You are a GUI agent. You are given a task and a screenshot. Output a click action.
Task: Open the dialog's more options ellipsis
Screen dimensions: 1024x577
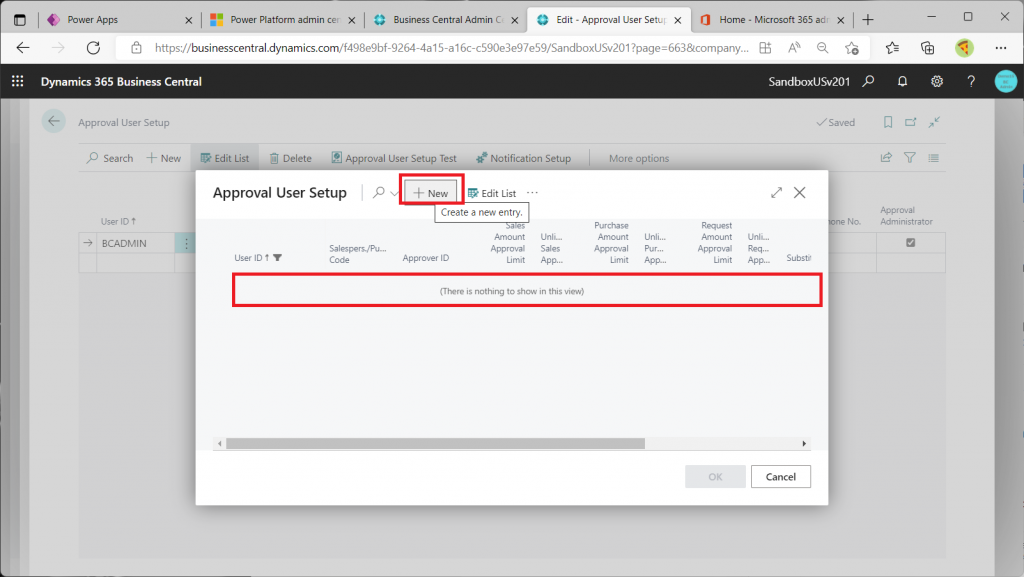(x=532, y=193)
